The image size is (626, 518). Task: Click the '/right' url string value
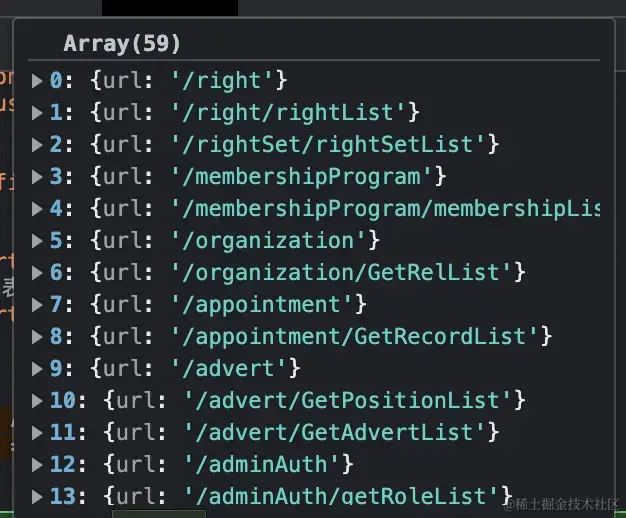pyautogui.click(x=222, y=81)
